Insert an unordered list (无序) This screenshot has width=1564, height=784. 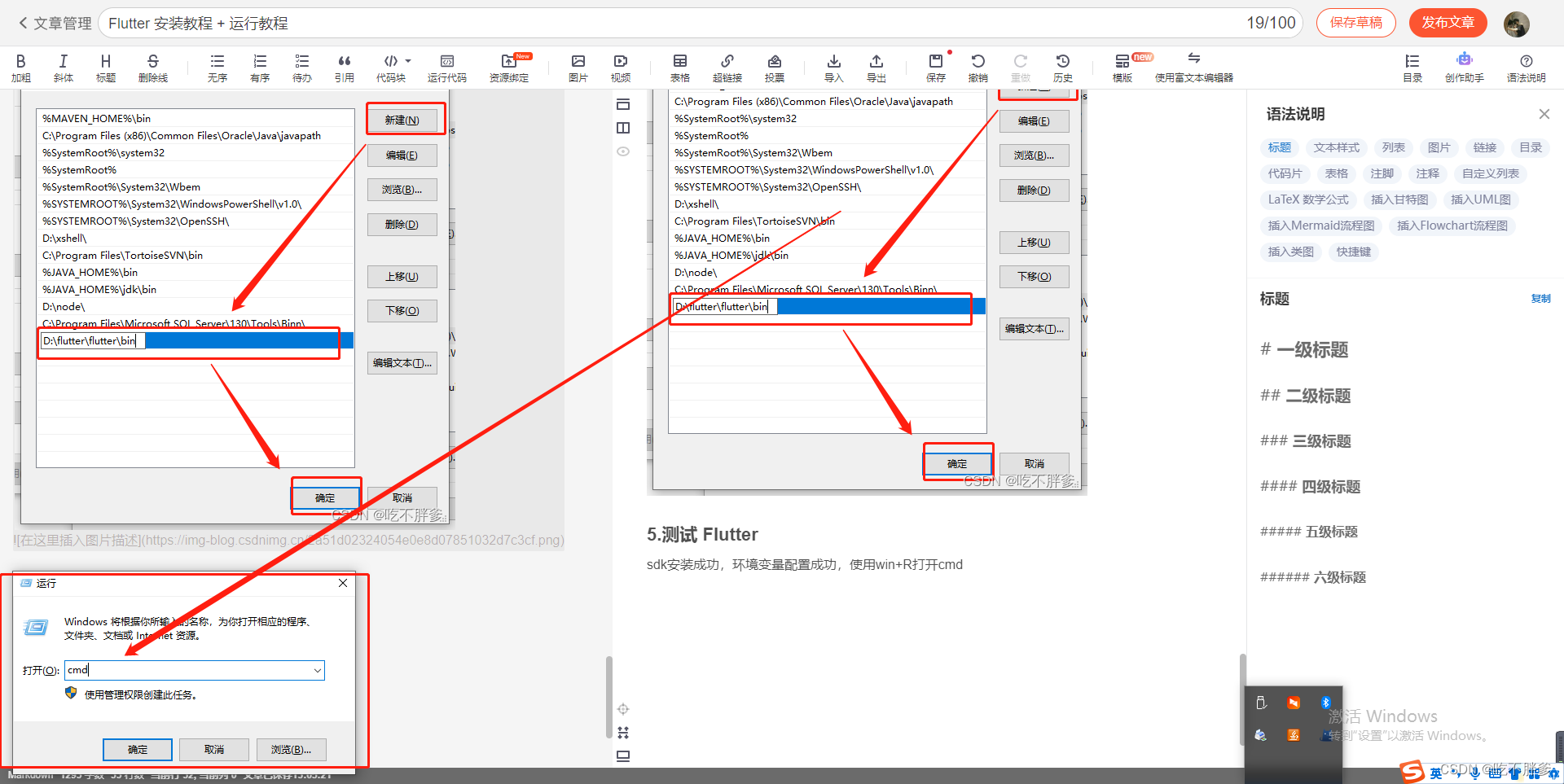[217, 68]
